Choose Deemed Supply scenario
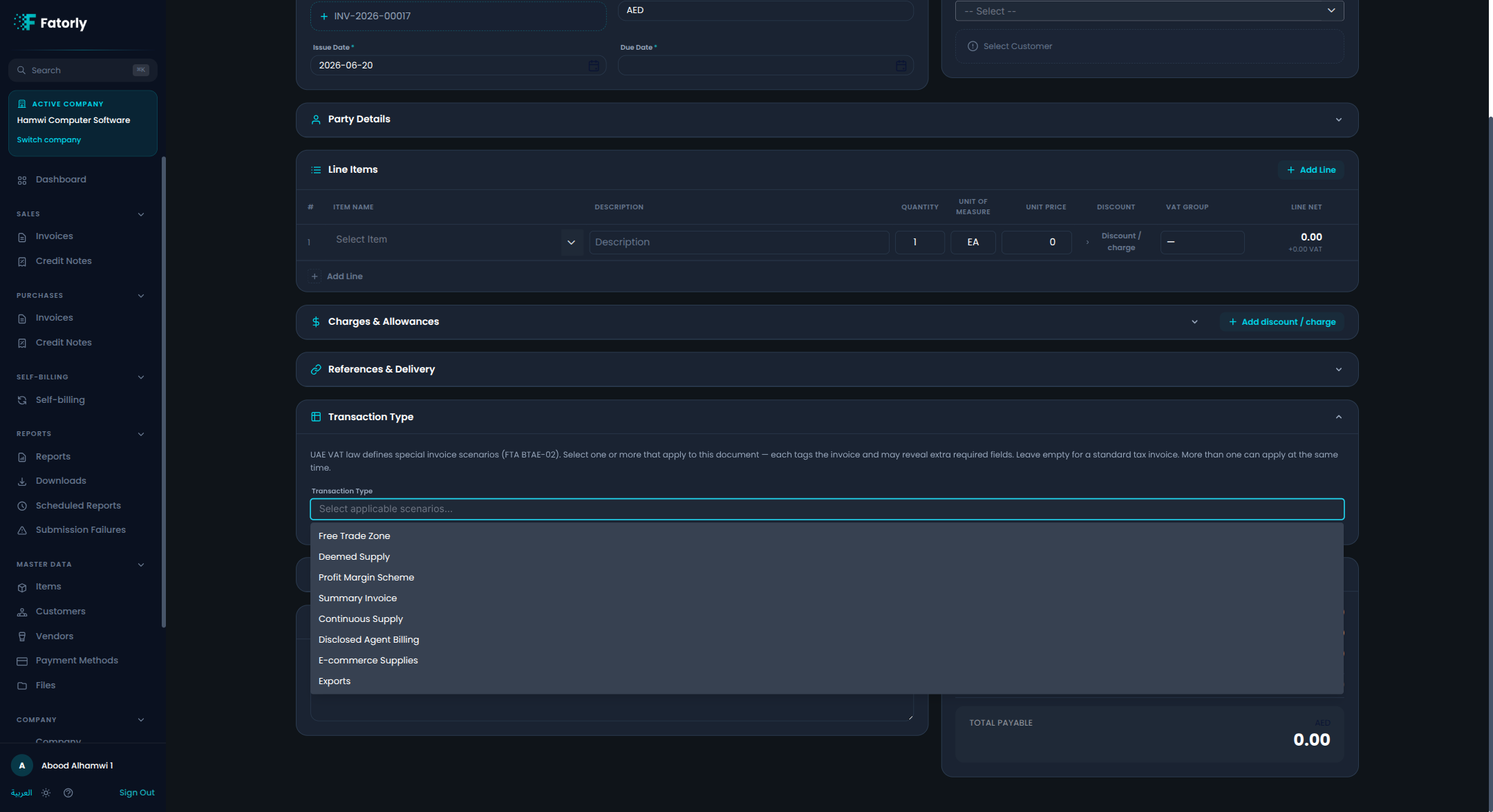The height and width of the screenshot is (812, 1493). [827, 557]
